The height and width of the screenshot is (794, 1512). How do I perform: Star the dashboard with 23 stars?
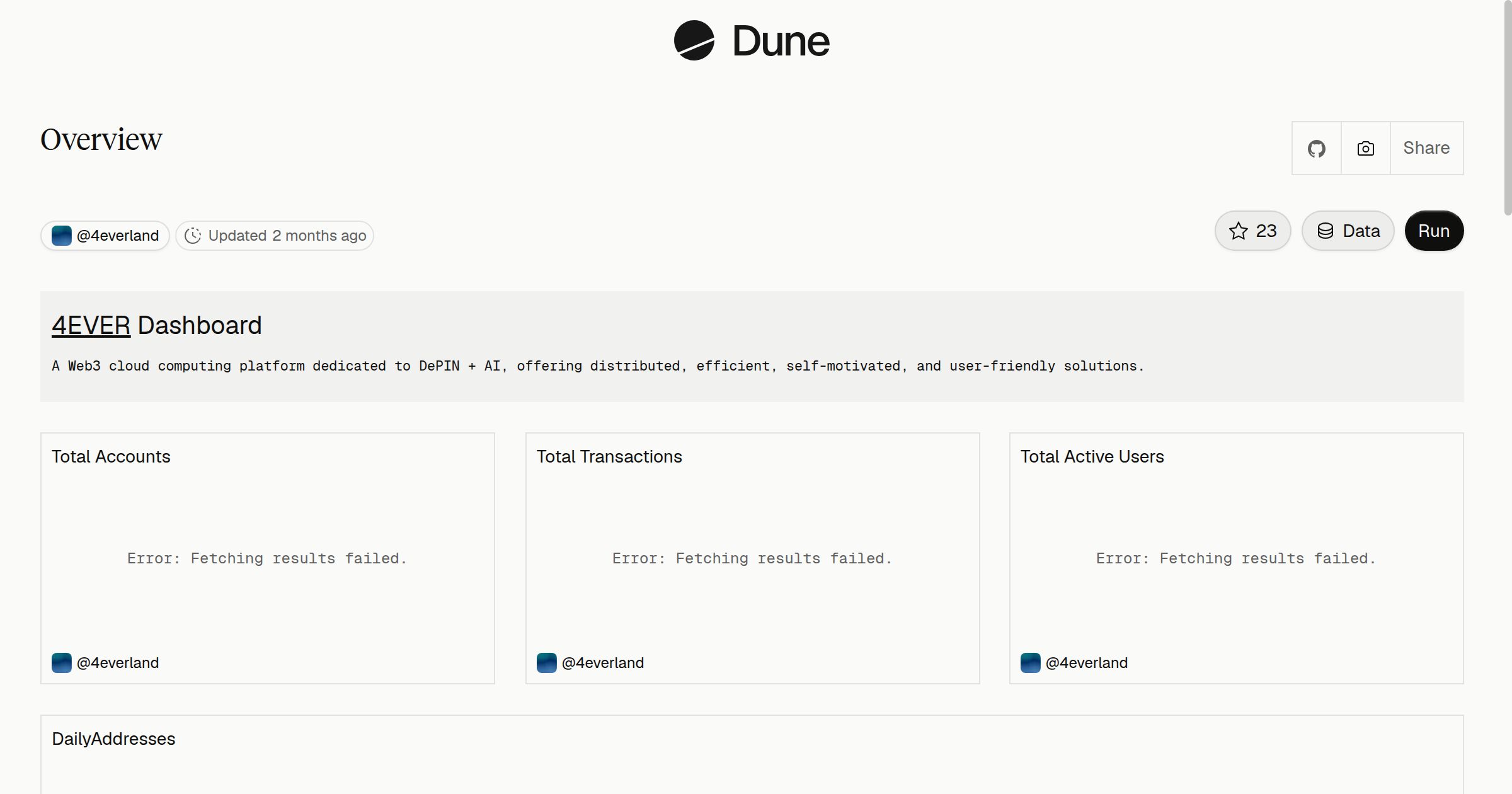[1252, 231]
